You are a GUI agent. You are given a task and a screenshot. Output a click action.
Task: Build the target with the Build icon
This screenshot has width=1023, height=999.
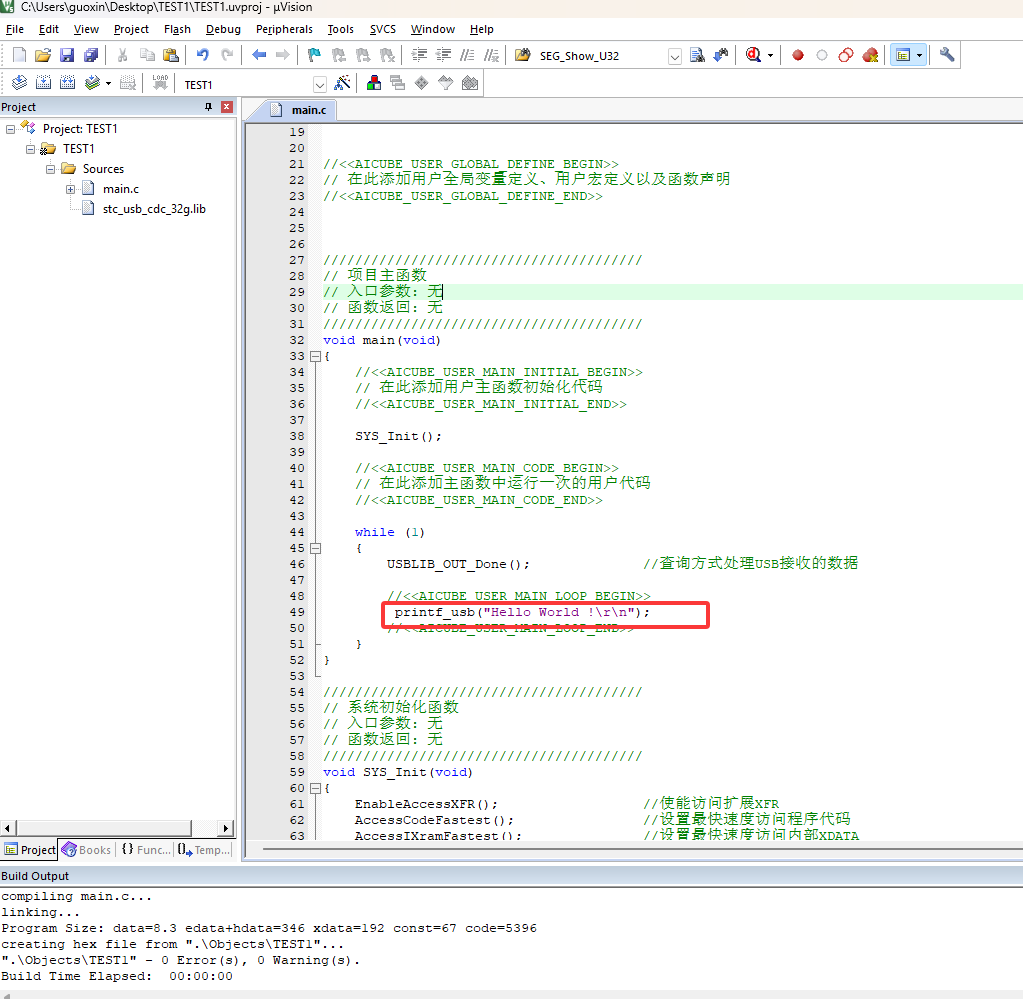click(43, 83)
